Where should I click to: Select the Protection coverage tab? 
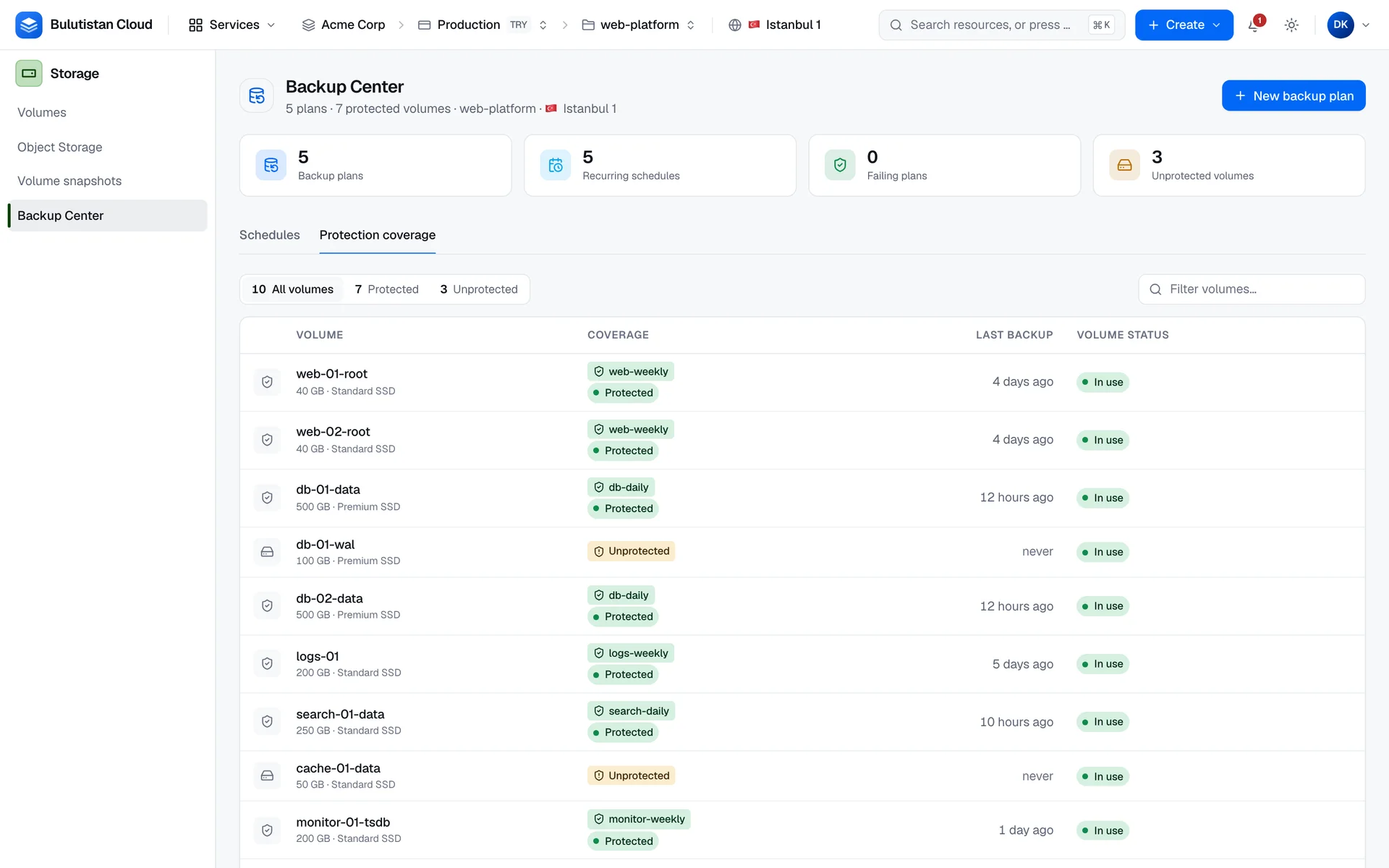click(x=377, y=235)
